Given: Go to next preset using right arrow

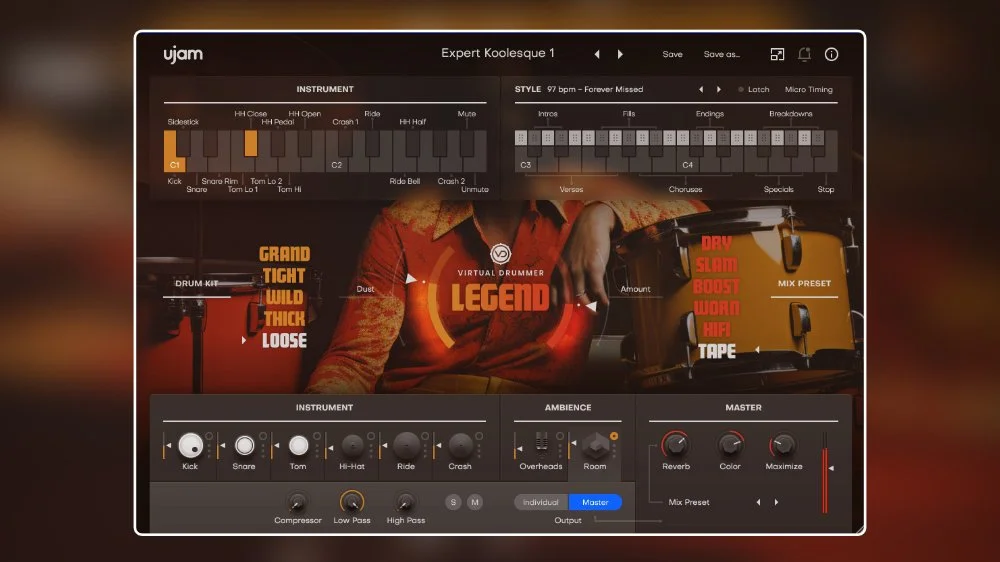Looking at the screenshot, I should tap(620, 54).
